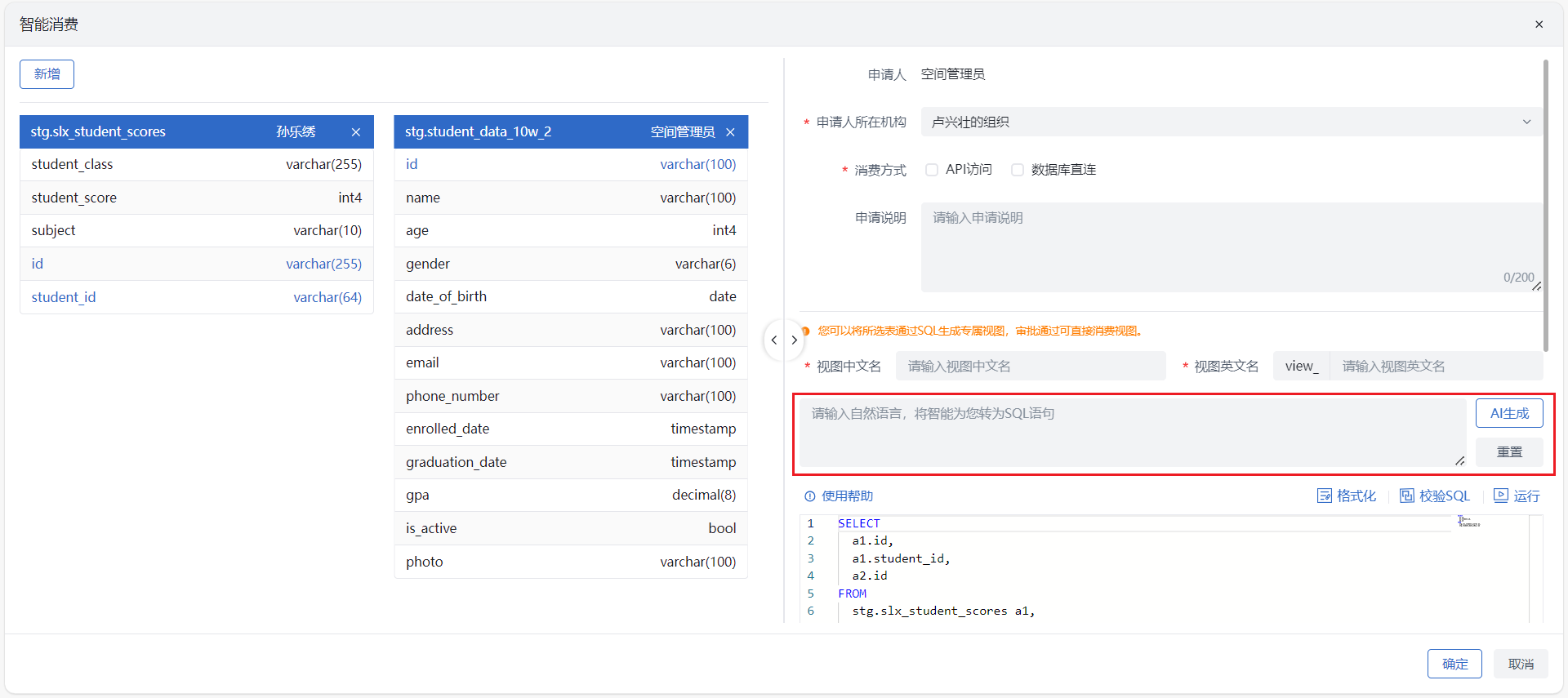The image size is (1568, 698).
Task: Click the 视图英文名 input field
Action: 1436,366
